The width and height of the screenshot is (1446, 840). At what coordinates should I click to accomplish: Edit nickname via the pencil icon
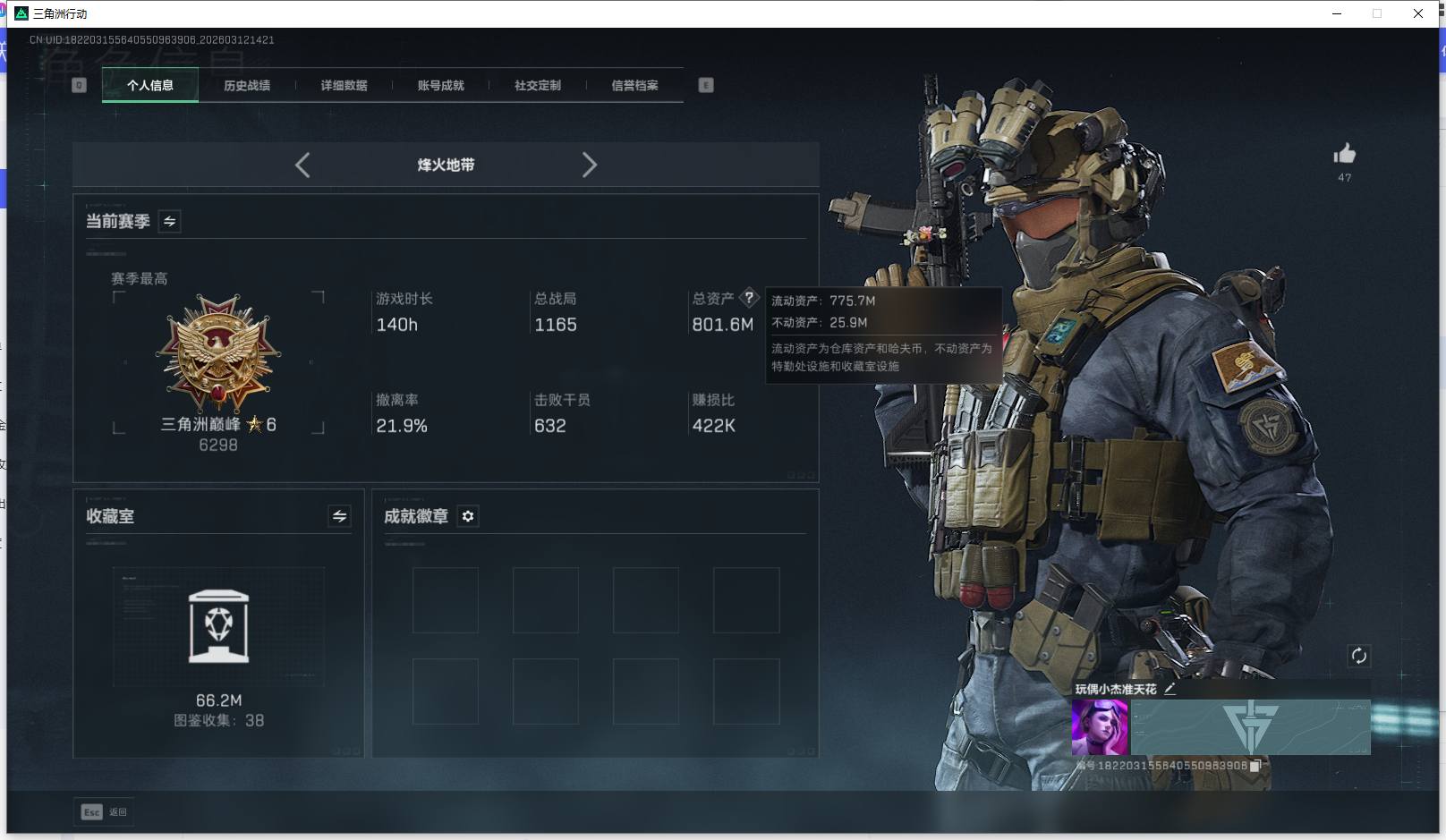(1169, 690)
